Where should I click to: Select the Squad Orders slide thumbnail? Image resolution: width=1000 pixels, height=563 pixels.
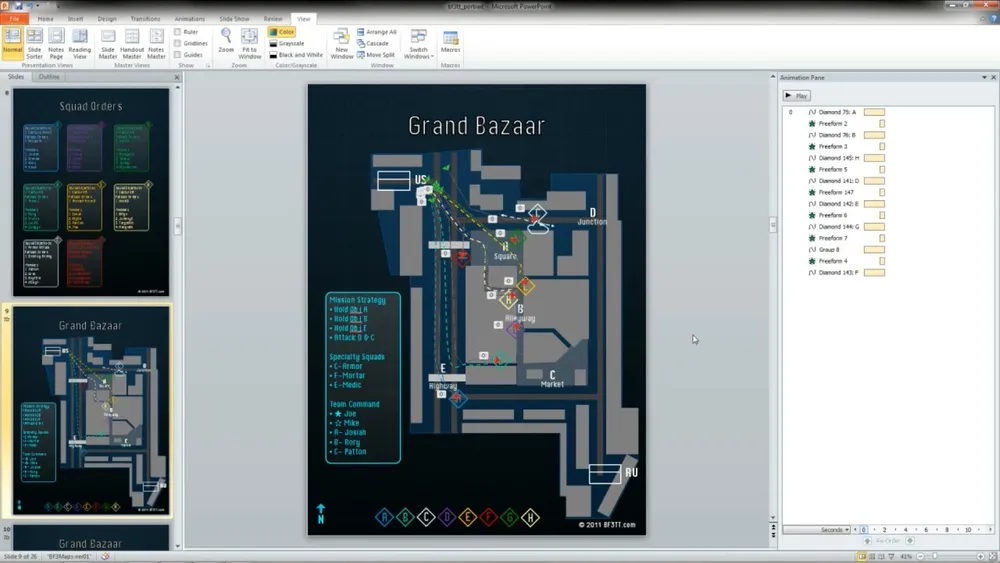[x=90, y=191]
